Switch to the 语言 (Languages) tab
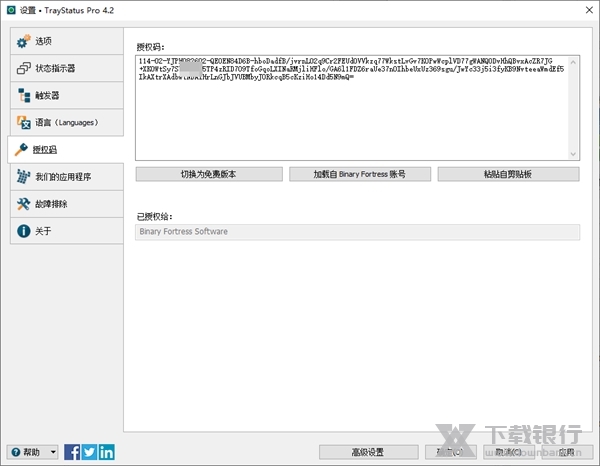 pos(67,122)
